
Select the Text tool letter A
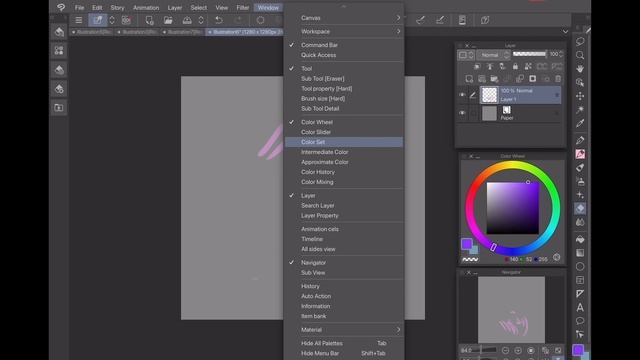580,307
